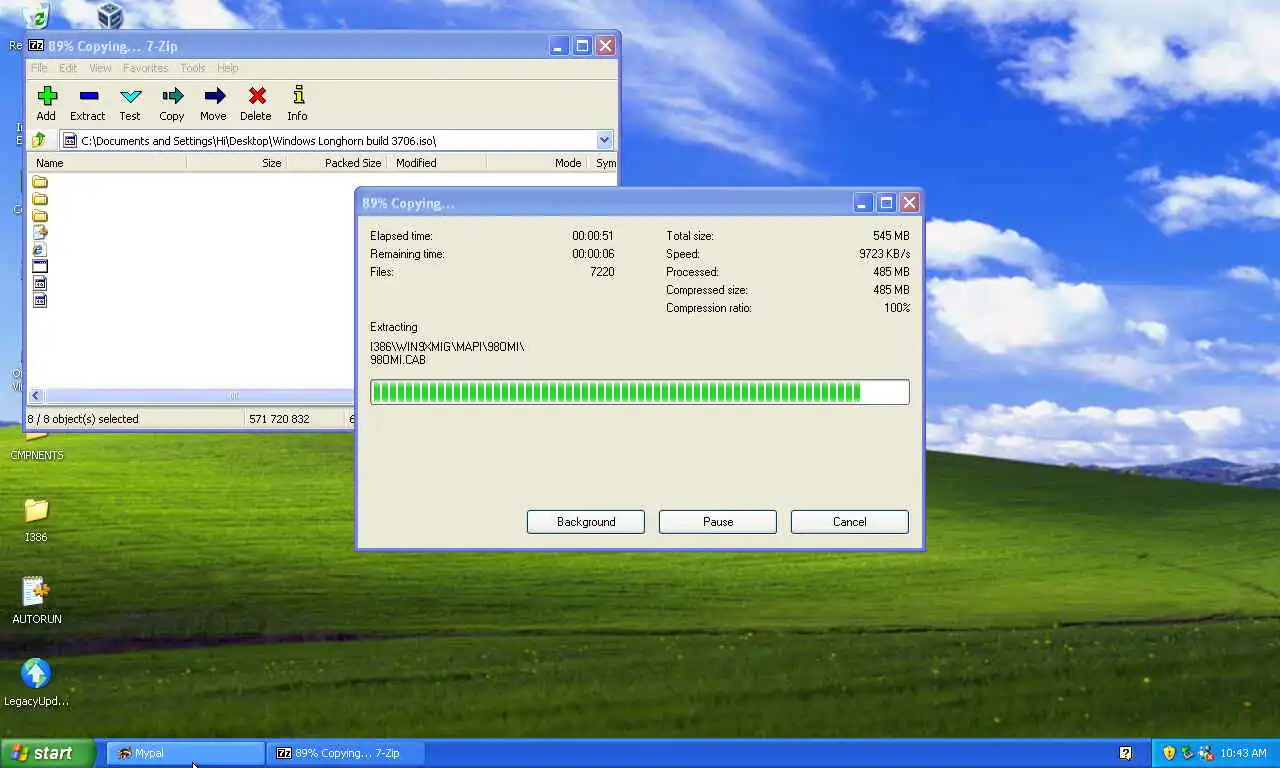Click the '100%' compression ratio value
Viewport: 1280px width, 768px height.
click(897, 308)
